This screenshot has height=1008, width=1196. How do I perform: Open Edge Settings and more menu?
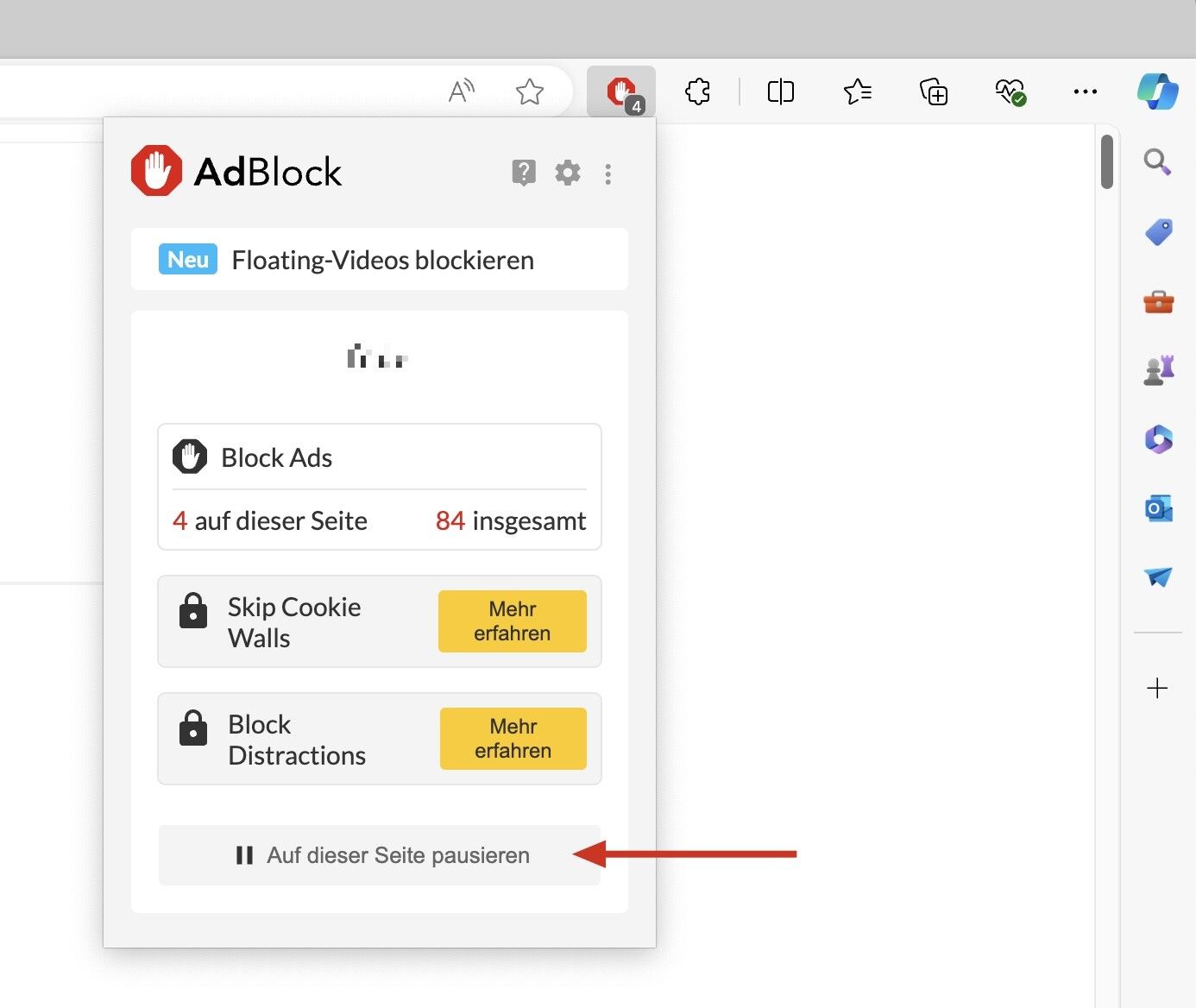coord(1085,91)
